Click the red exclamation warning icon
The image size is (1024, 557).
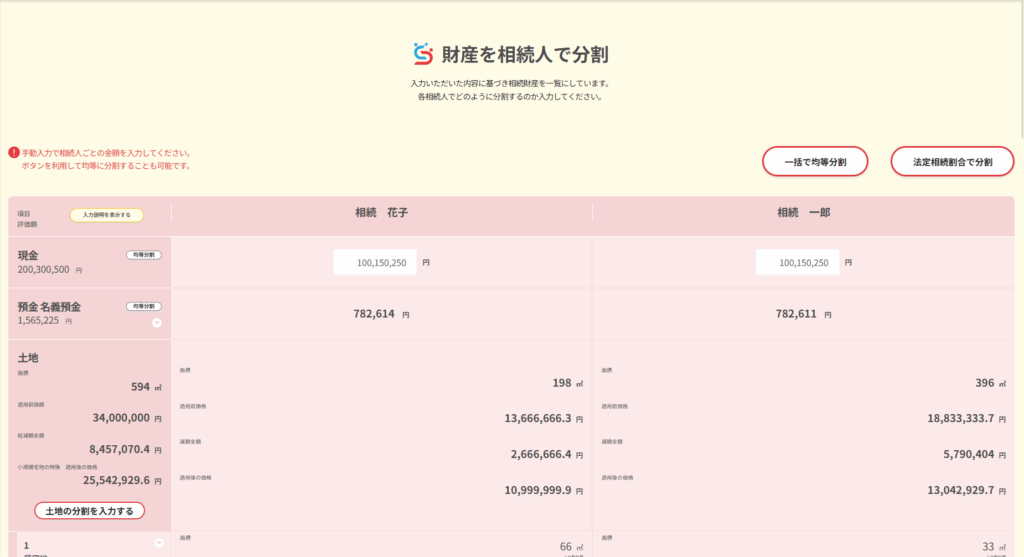tap(14, 153)
